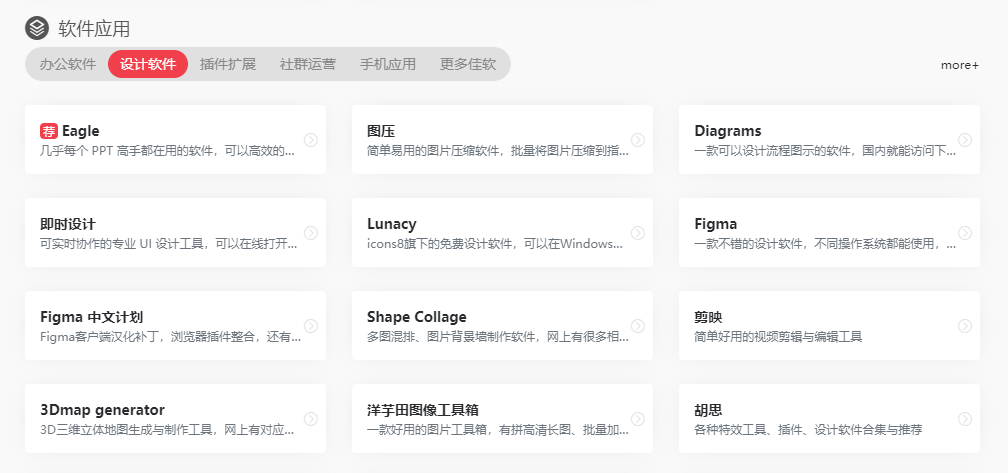Click the arrow icon on 3Dmap generator card

tap(310, 419)
